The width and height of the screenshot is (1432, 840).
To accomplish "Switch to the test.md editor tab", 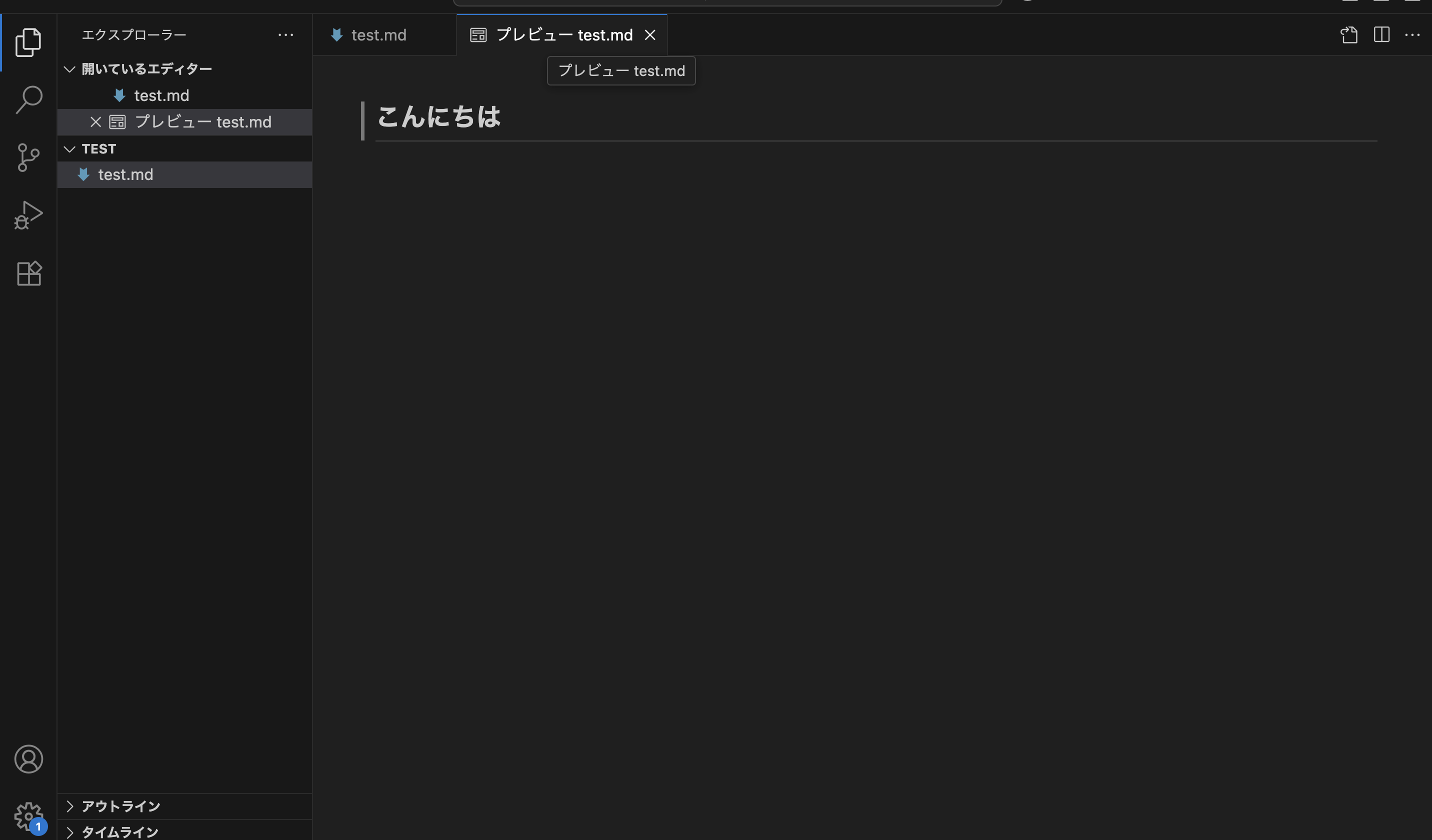I will 378,34.
